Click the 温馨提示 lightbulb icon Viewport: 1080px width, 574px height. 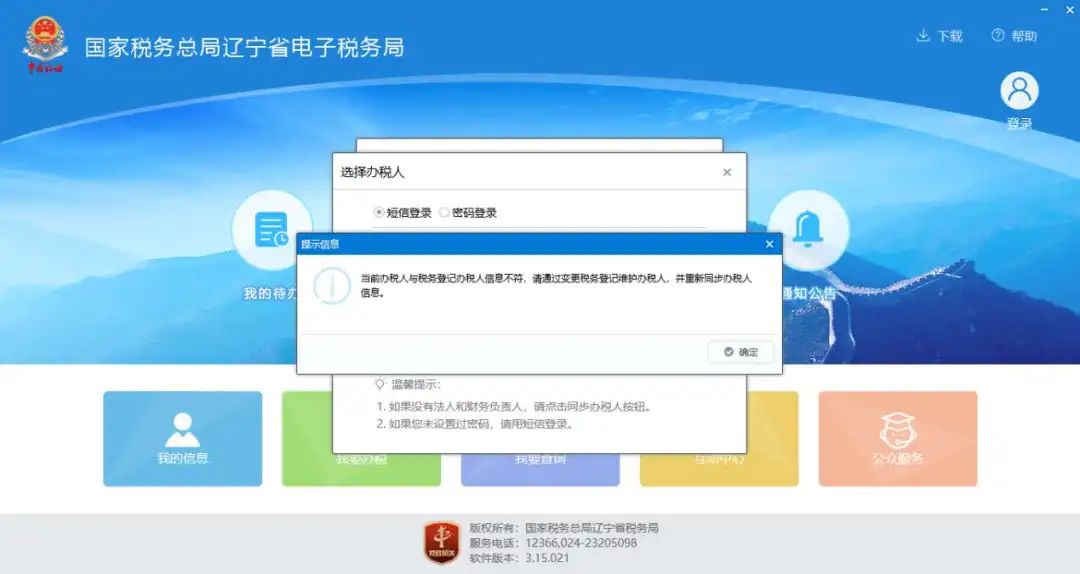(380, 384)
